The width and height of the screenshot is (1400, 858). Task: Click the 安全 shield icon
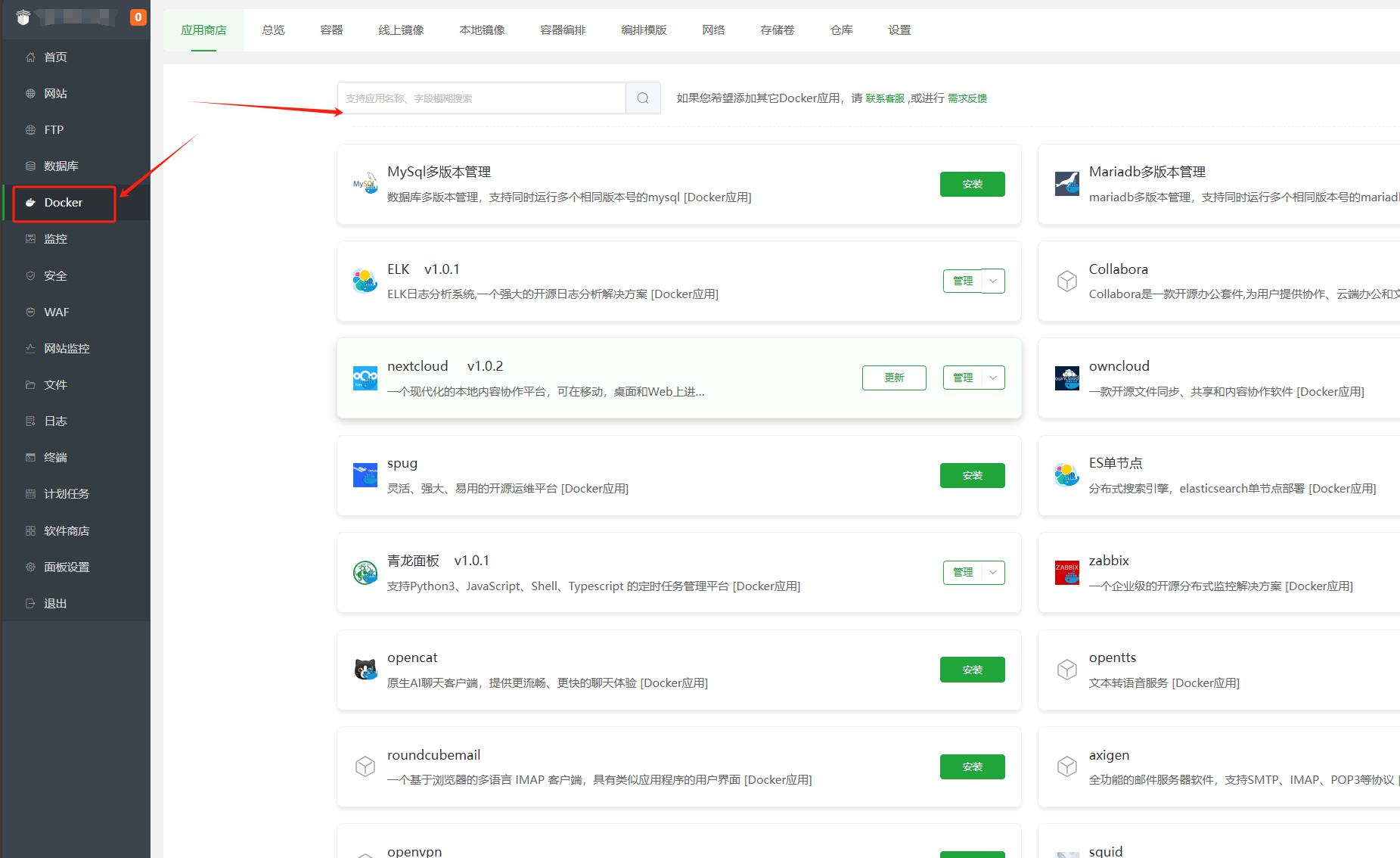coord(30,275)
